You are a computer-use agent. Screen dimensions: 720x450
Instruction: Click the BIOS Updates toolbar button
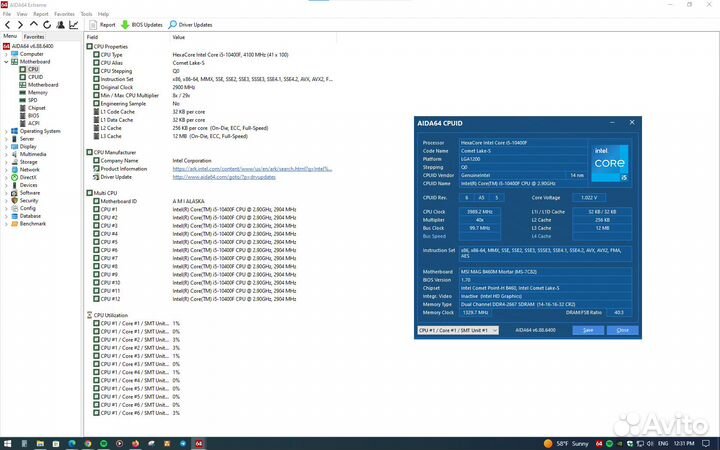tap(142, 25)
